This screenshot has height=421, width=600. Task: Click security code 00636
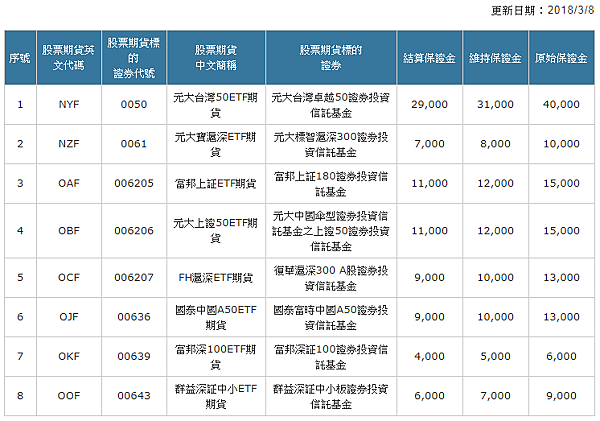coord(134,317)
